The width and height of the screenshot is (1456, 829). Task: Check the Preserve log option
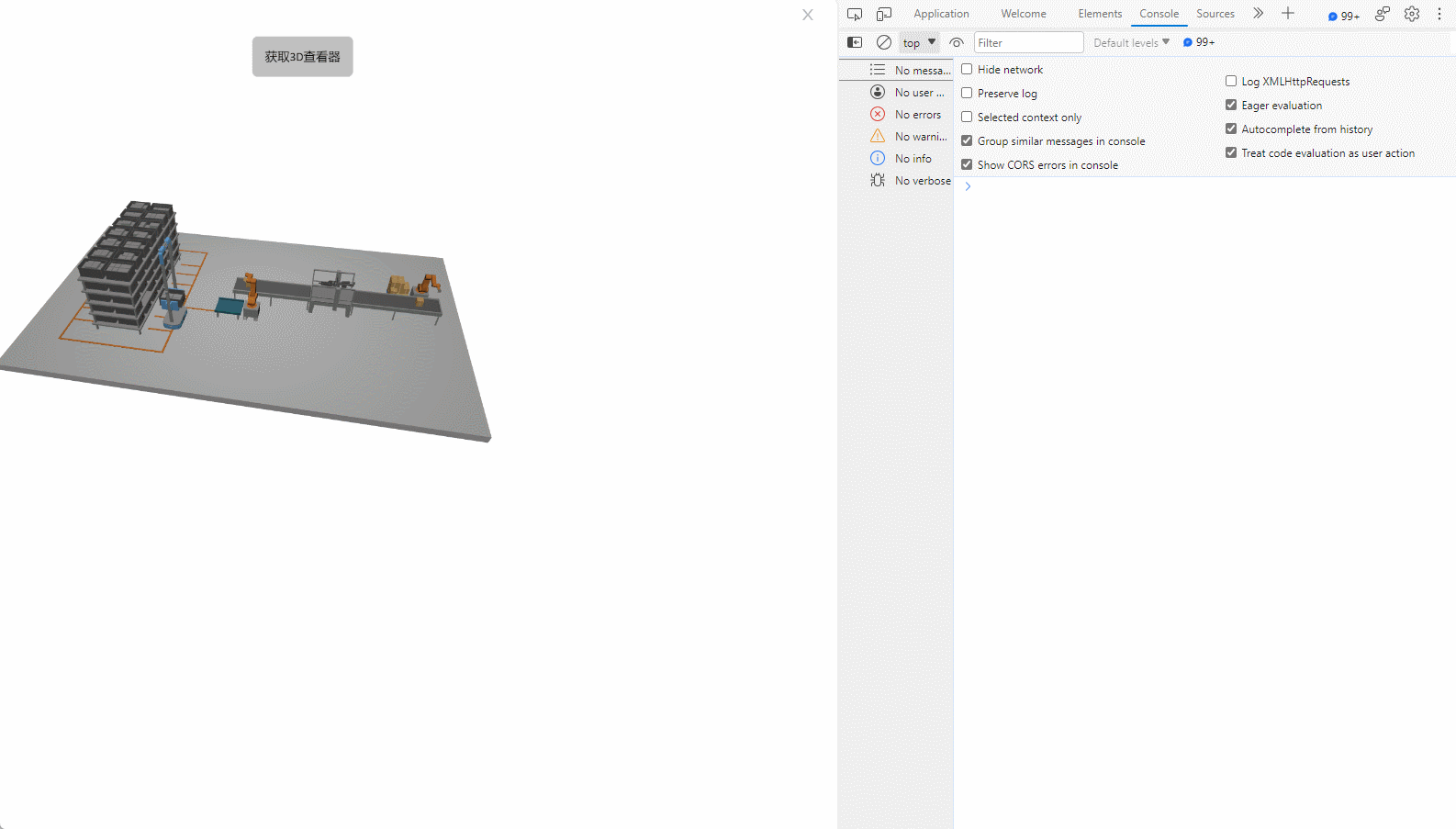pyautogui.click(x=967, y=94)
